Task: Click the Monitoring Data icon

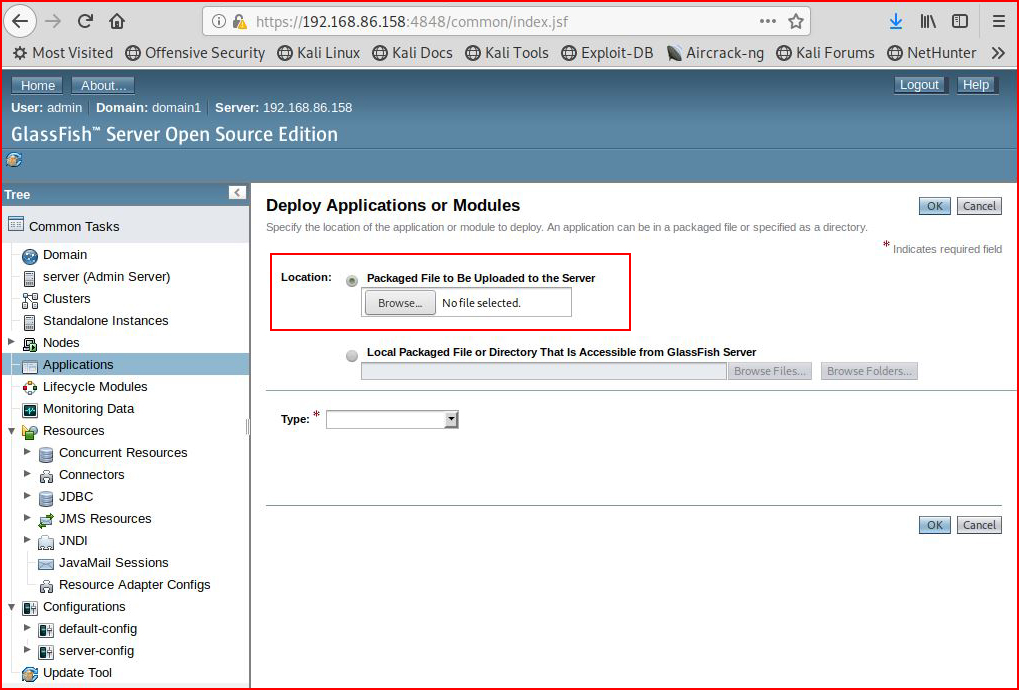Action: [30, 410]
